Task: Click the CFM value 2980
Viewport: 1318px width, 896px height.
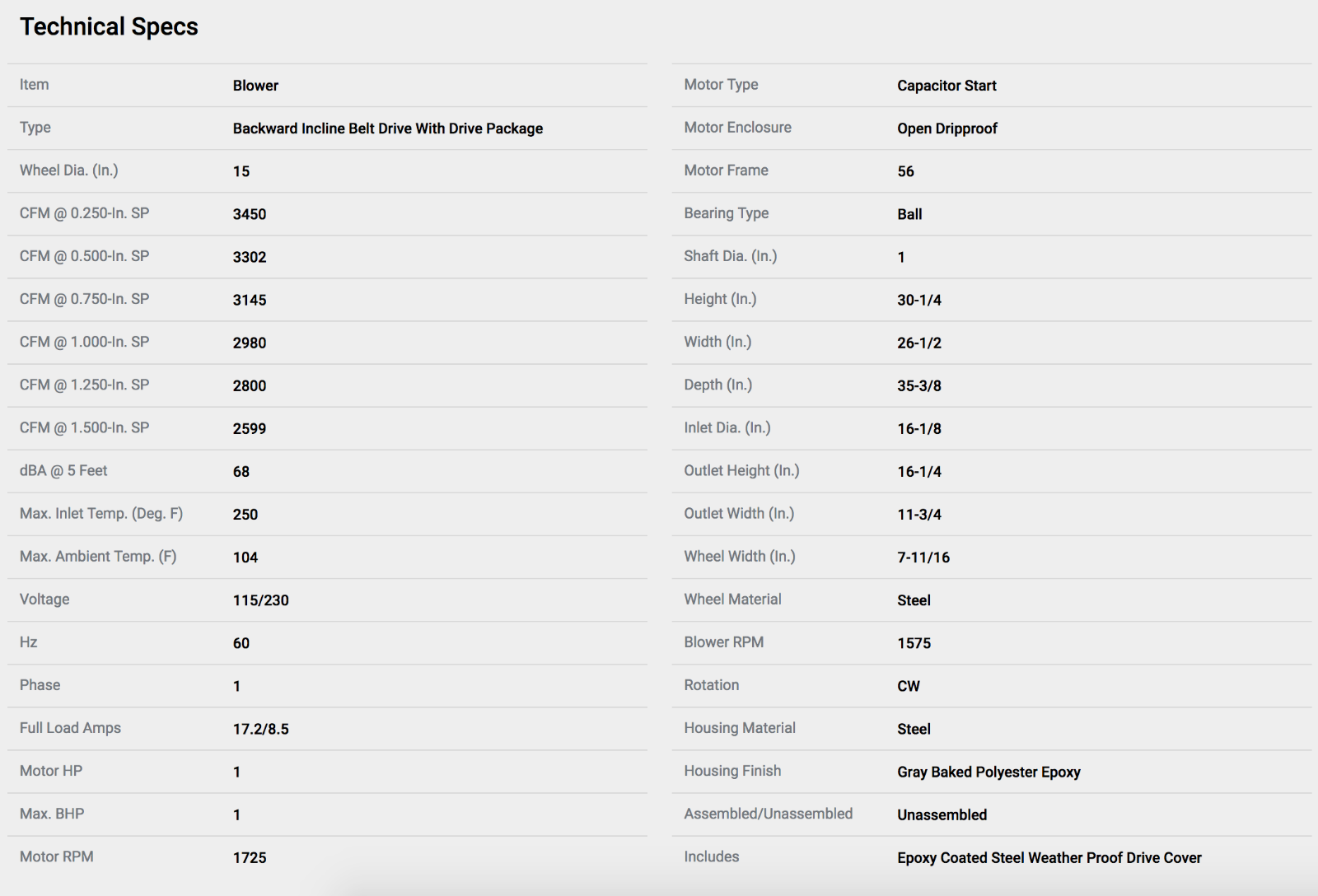Action: click(x=250, y=343)
